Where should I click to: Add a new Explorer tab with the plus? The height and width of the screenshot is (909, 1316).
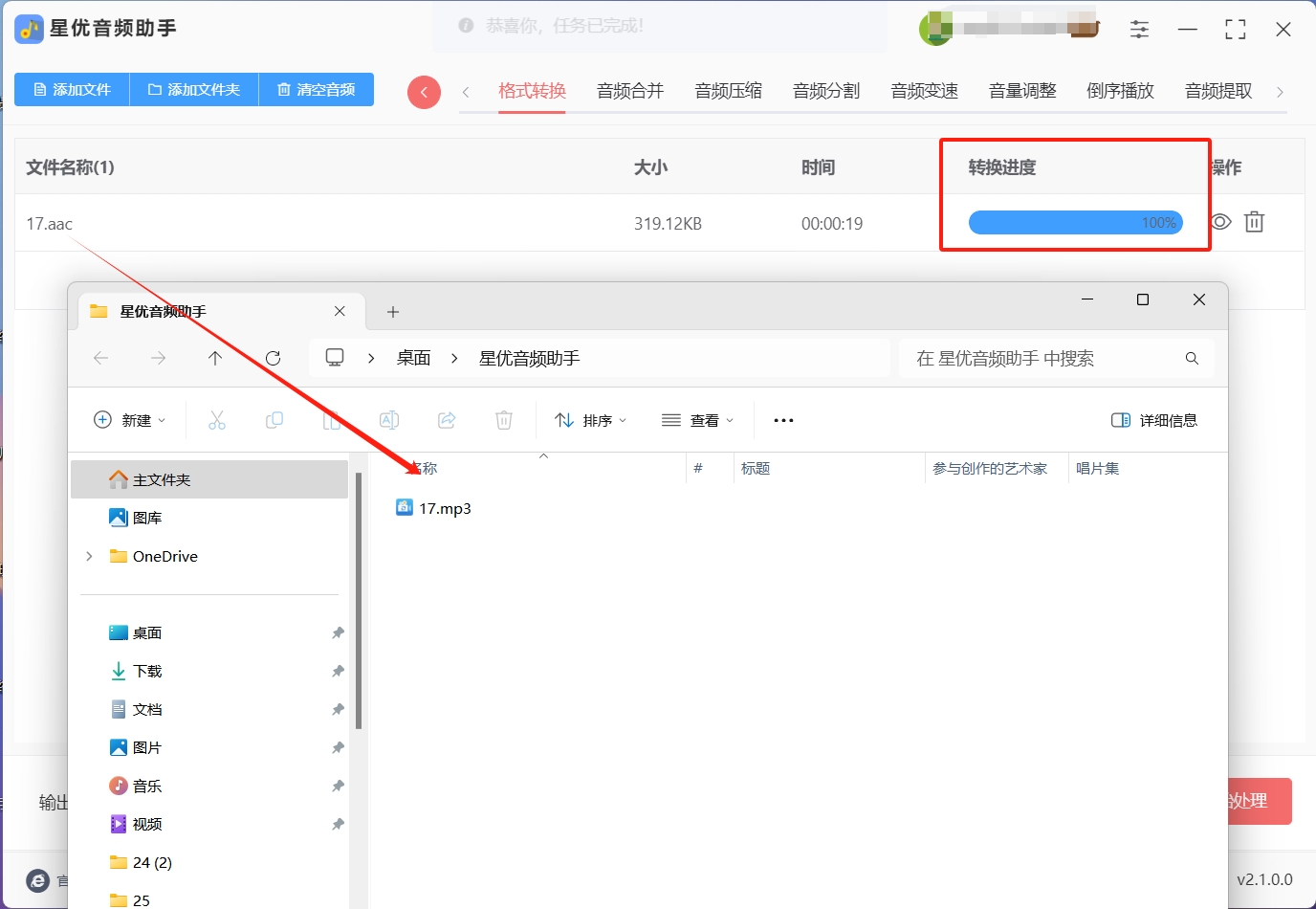click(393, 312)
